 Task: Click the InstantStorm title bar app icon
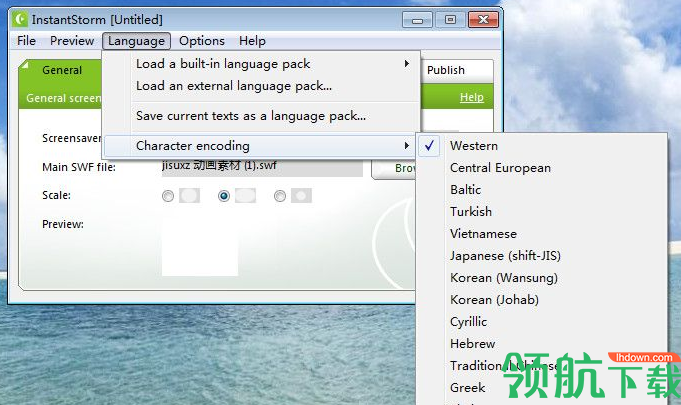coord(20,20)
